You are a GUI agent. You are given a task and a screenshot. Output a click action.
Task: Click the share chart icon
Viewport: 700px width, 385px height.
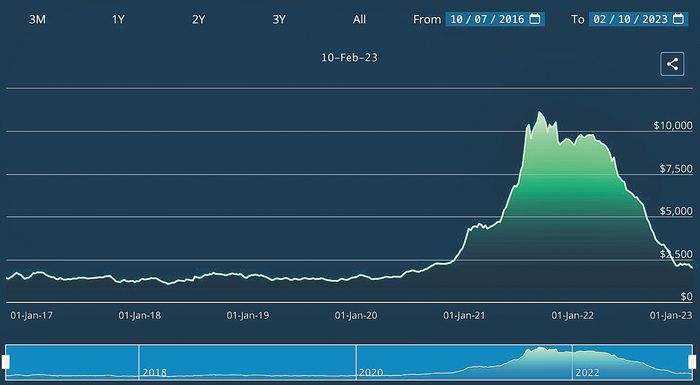tap(672, 64)
